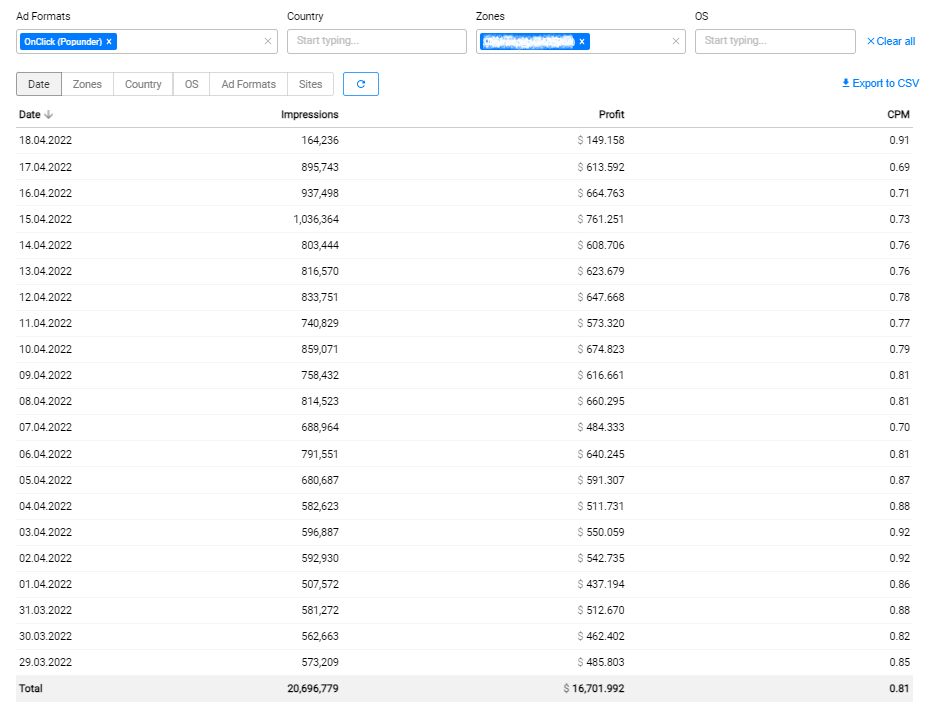The width and height of the screenshot is (936, 718).
Task: Select the 18.04.2022 date cell
Action: (x=45, y=140)
